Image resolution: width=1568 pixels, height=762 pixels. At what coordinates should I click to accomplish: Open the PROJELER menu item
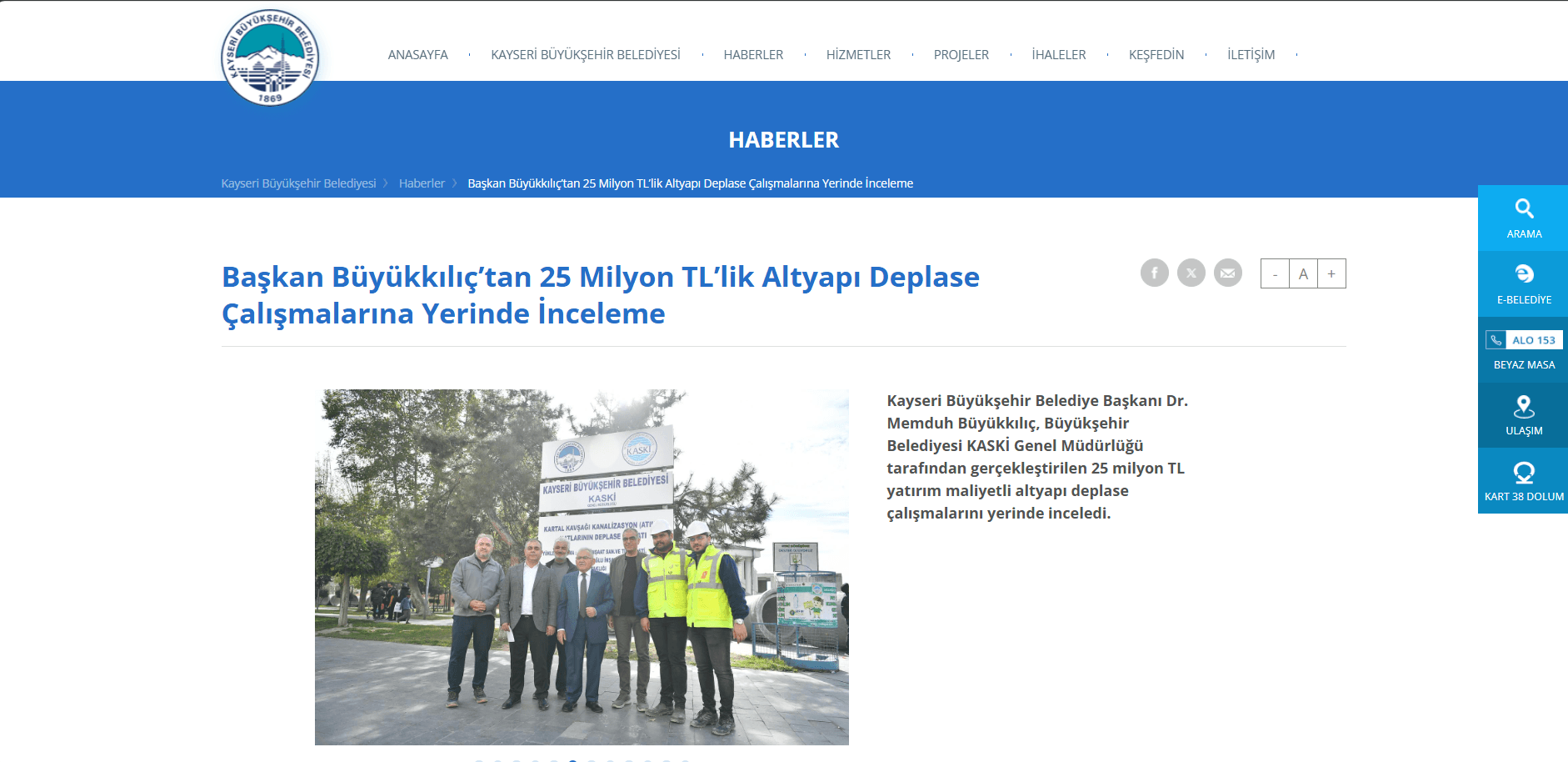962,54
